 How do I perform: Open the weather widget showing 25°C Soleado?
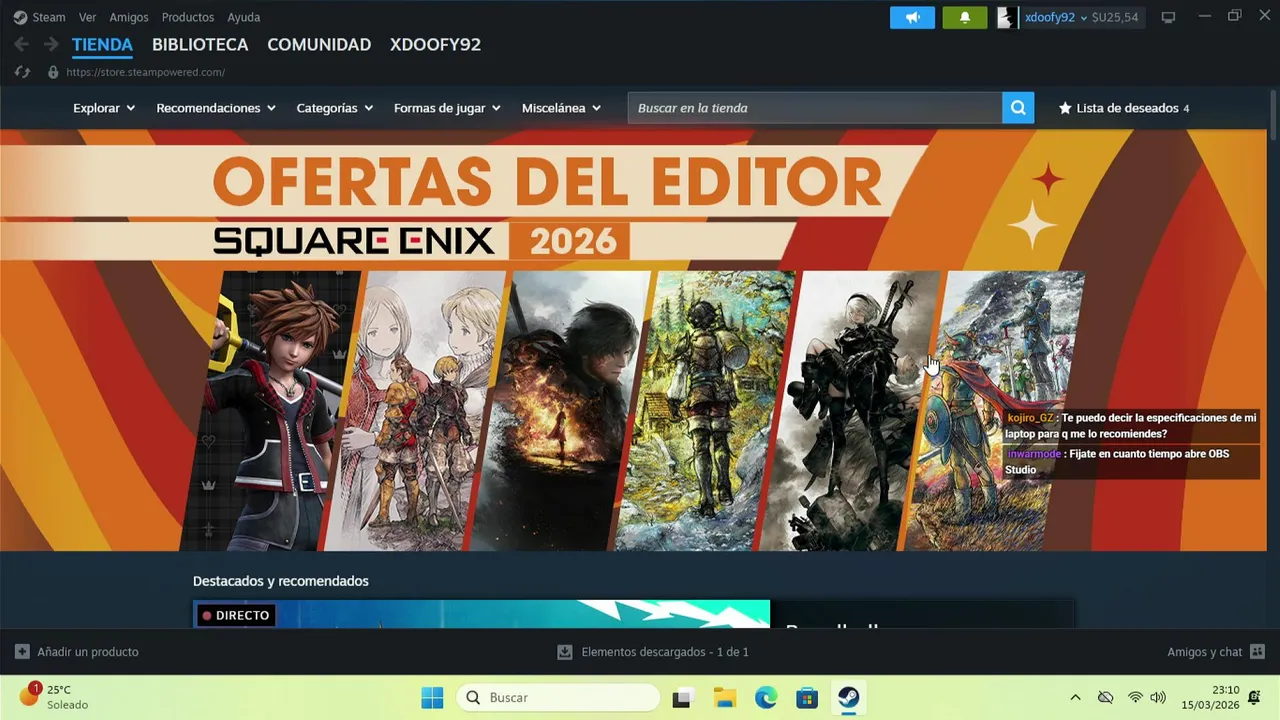56,697
